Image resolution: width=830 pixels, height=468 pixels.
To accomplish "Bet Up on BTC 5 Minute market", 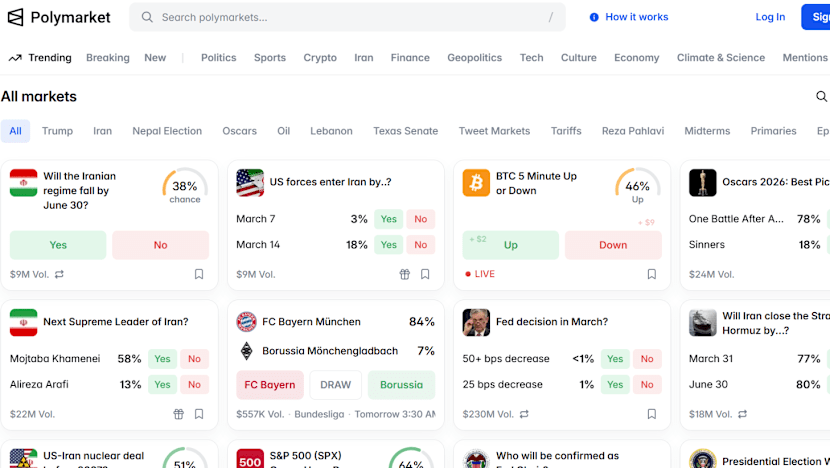I will pyautogui.click(x=510, y=245).
